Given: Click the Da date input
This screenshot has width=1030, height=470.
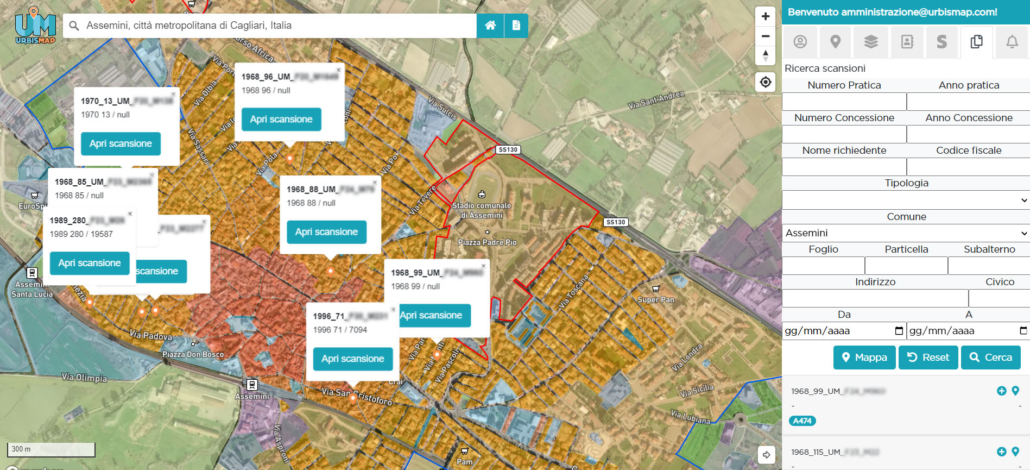Looking at the screenshot, I should [x=844, y=331].
